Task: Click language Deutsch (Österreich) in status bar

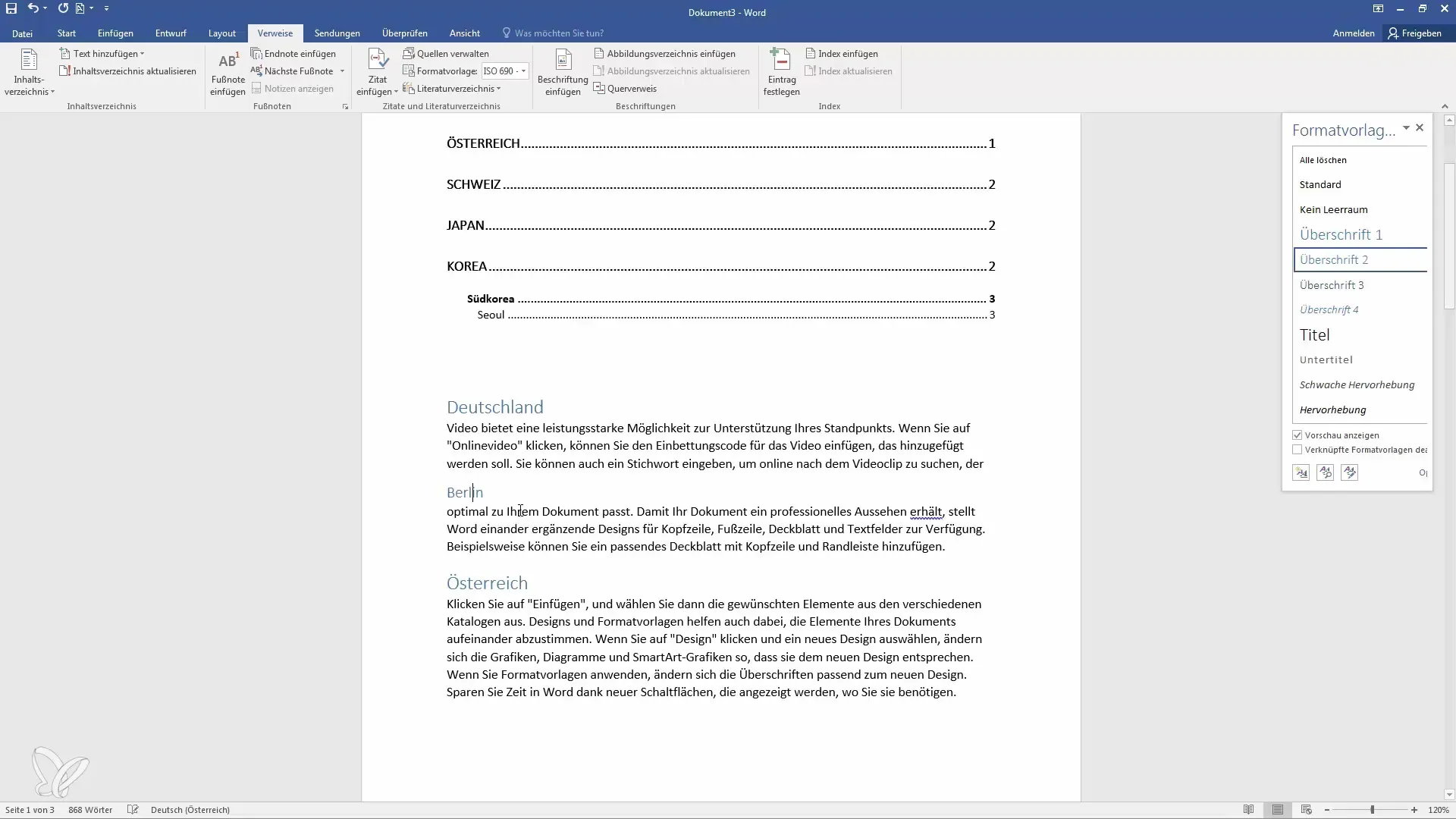Action: pos(190,810)
